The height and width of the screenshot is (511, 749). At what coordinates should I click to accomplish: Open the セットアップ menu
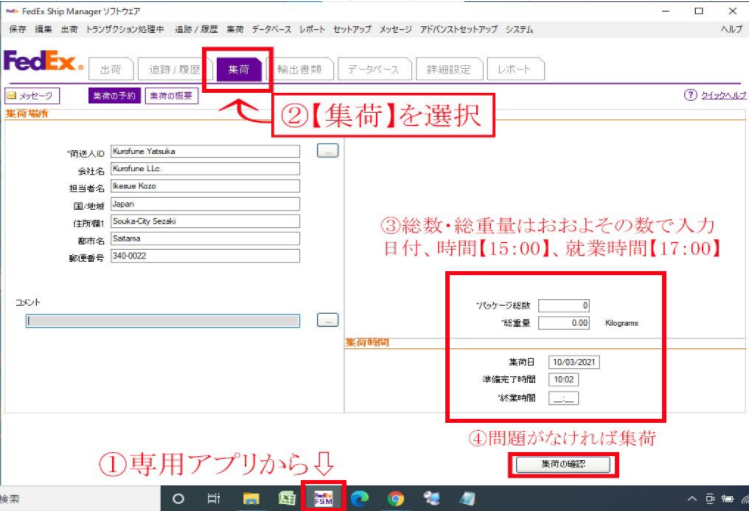(352, 29)
